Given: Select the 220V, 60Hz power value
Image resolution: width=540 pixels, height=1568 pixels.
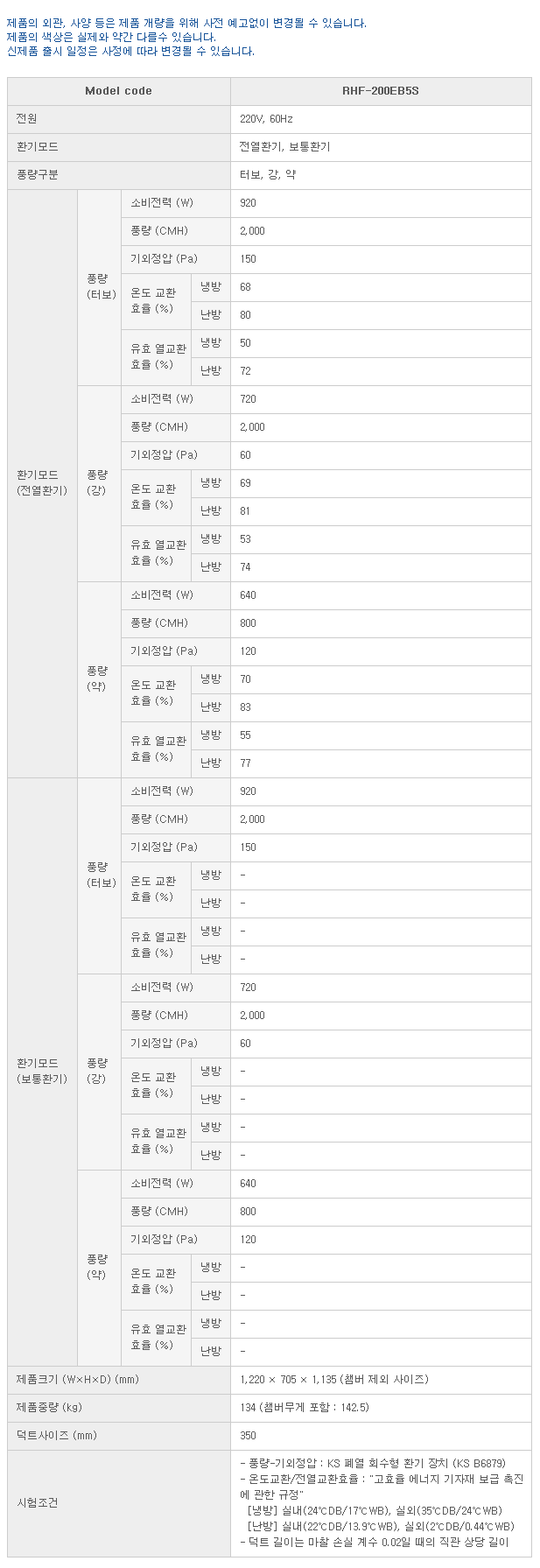Looking at the screenshot, I should tap(266, 119).
